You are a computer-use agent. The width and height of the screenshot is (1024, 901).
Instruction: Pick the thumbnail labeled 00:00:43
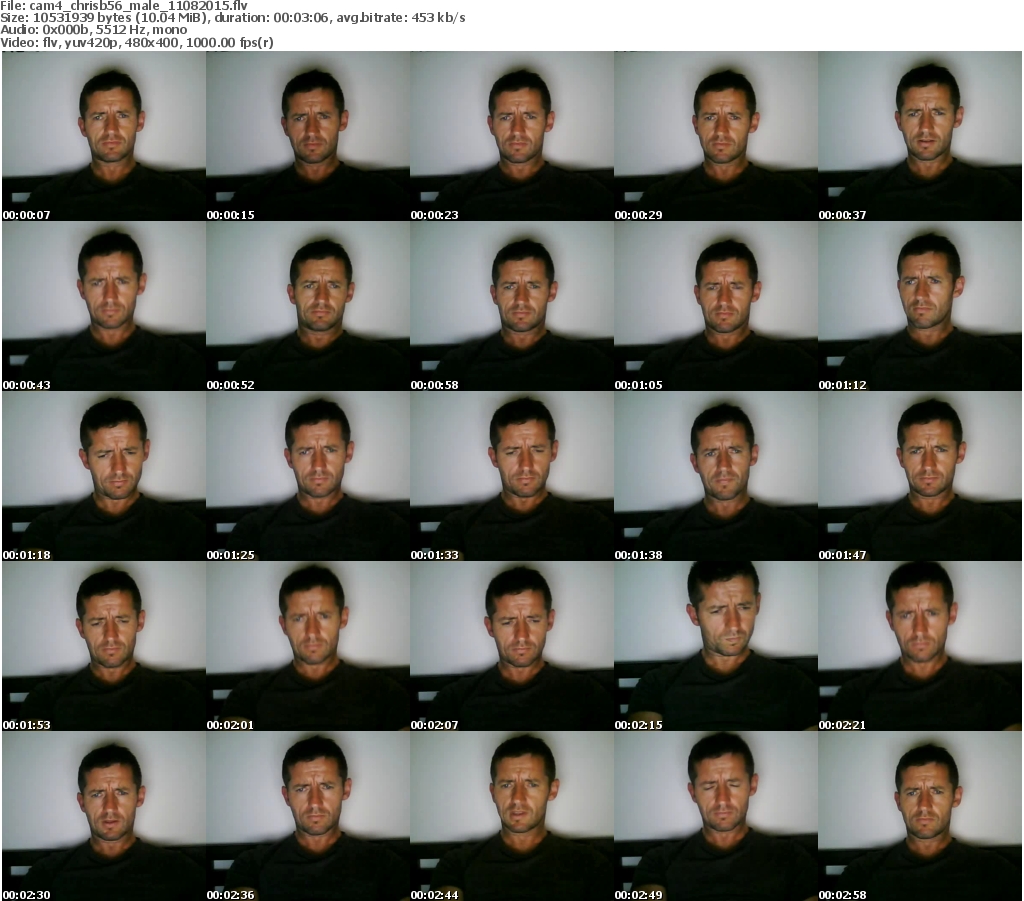tap(104, 306)
